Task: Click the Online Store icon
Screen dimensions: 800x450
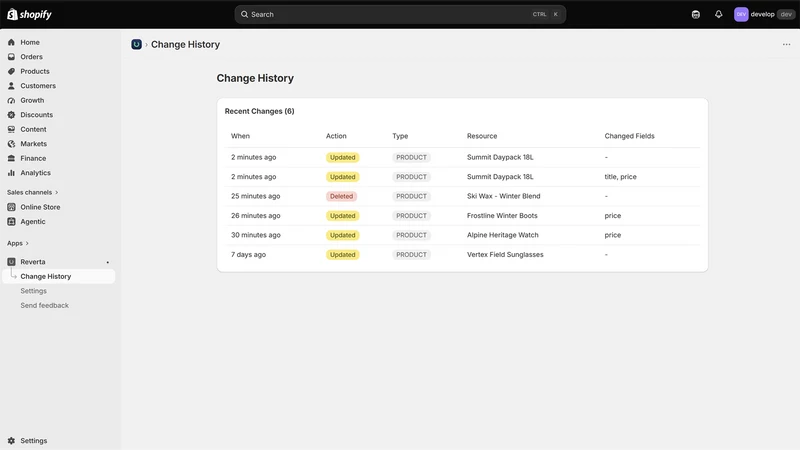Action: [x=11, y=207]
